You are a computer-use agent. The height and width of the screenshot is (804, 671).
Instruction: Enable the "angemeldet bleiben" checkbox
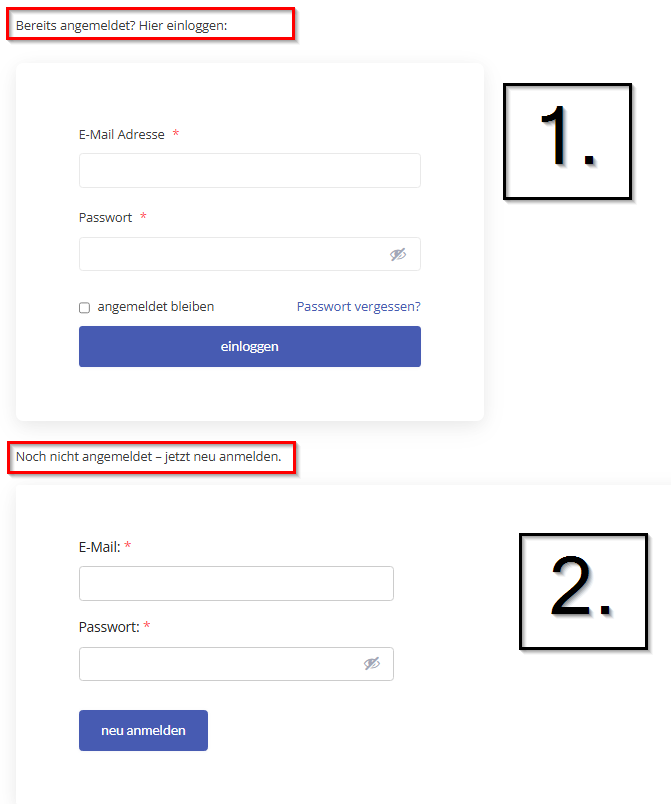pos(85,308)
